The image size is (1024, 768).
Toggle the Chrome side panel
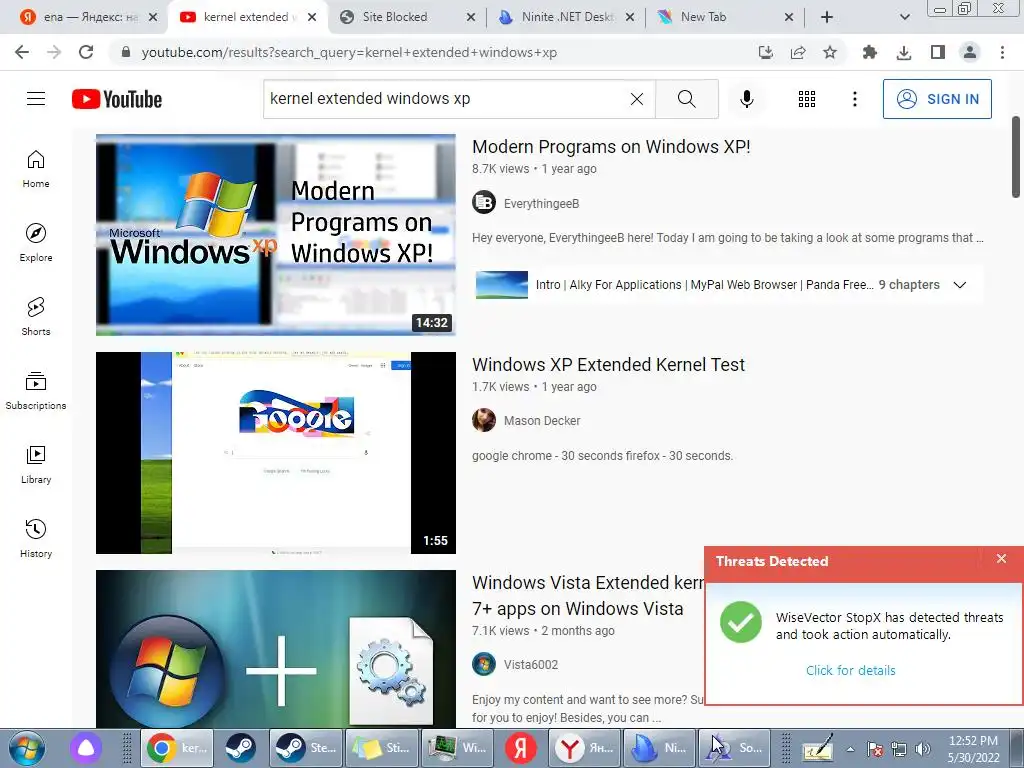click(x=938, y=52)
